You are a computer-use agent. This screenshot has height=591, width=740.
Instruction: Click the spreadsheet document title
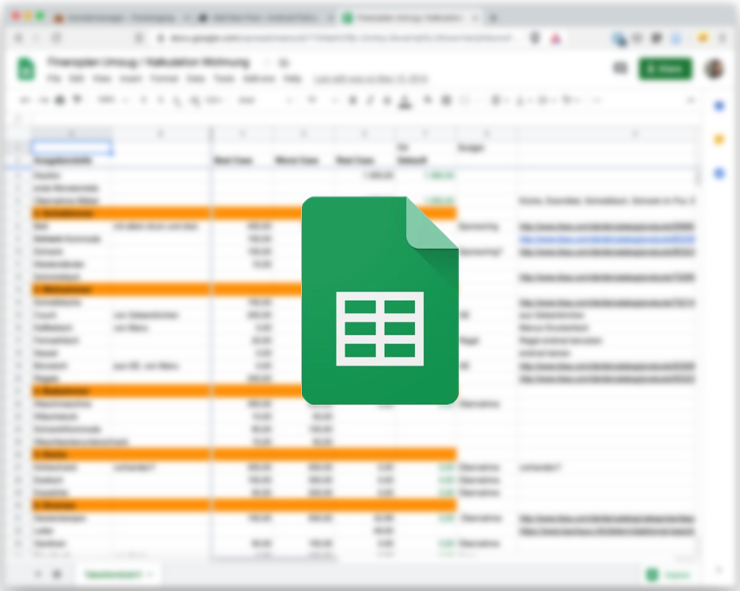click(x=148, y=62)
